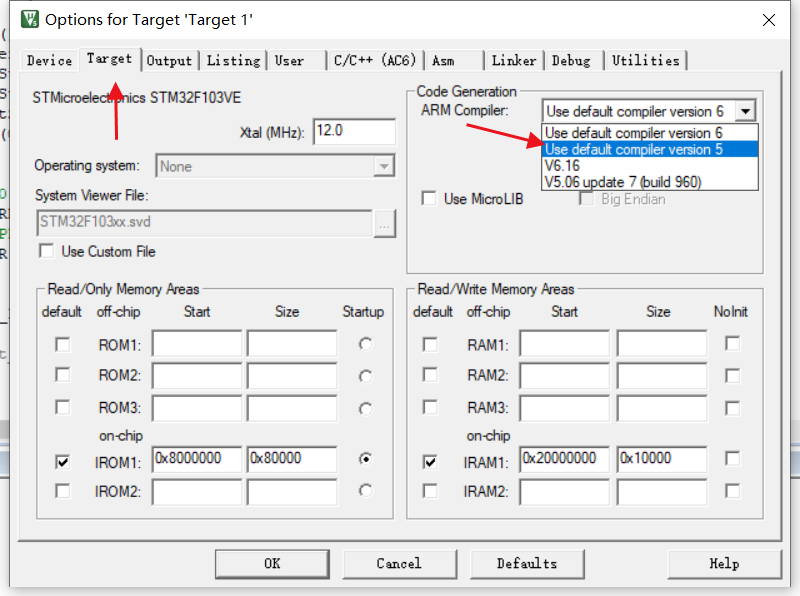Screen dimensions: 800x596
Task: Select the Target tab
Action: [x=109, y=59]
